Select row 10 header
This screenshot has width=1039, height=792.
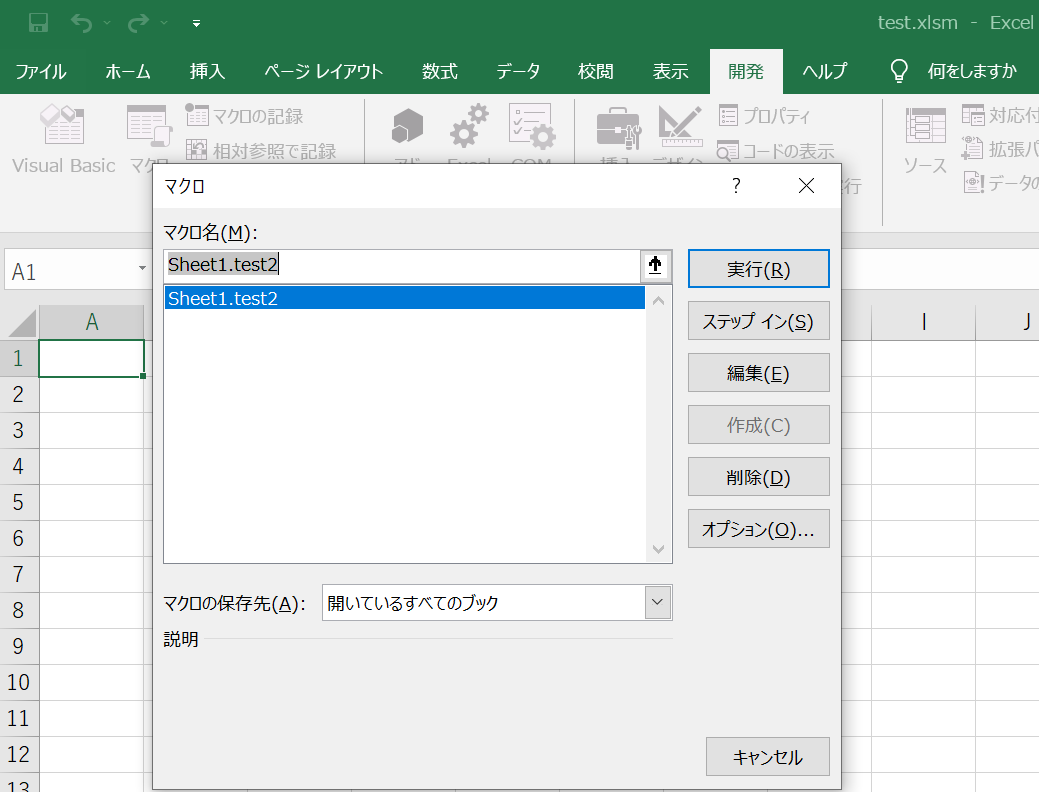click(19, 682)
